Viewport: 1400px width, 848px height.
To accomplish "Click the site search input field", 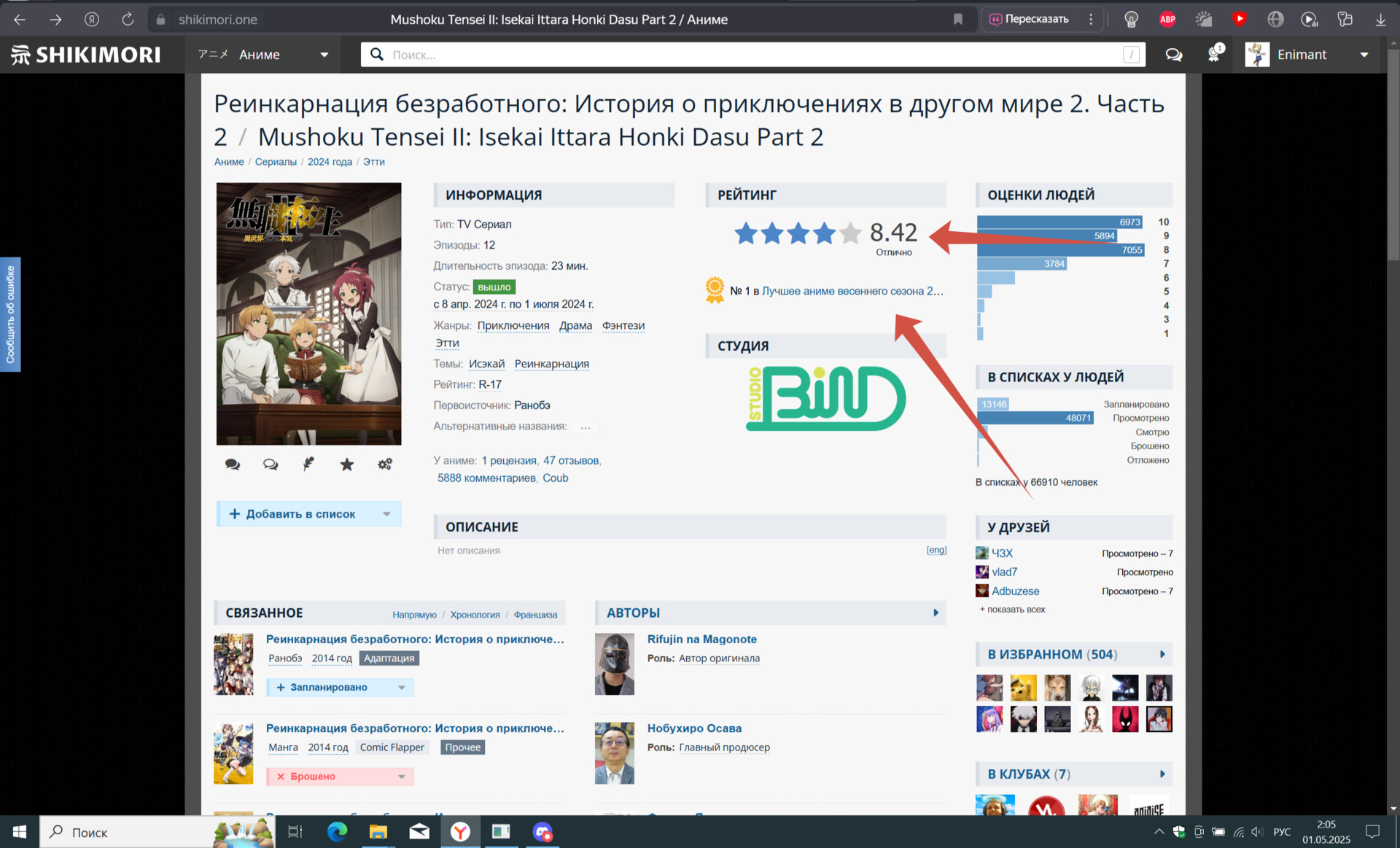I will [x=751, y=55].
